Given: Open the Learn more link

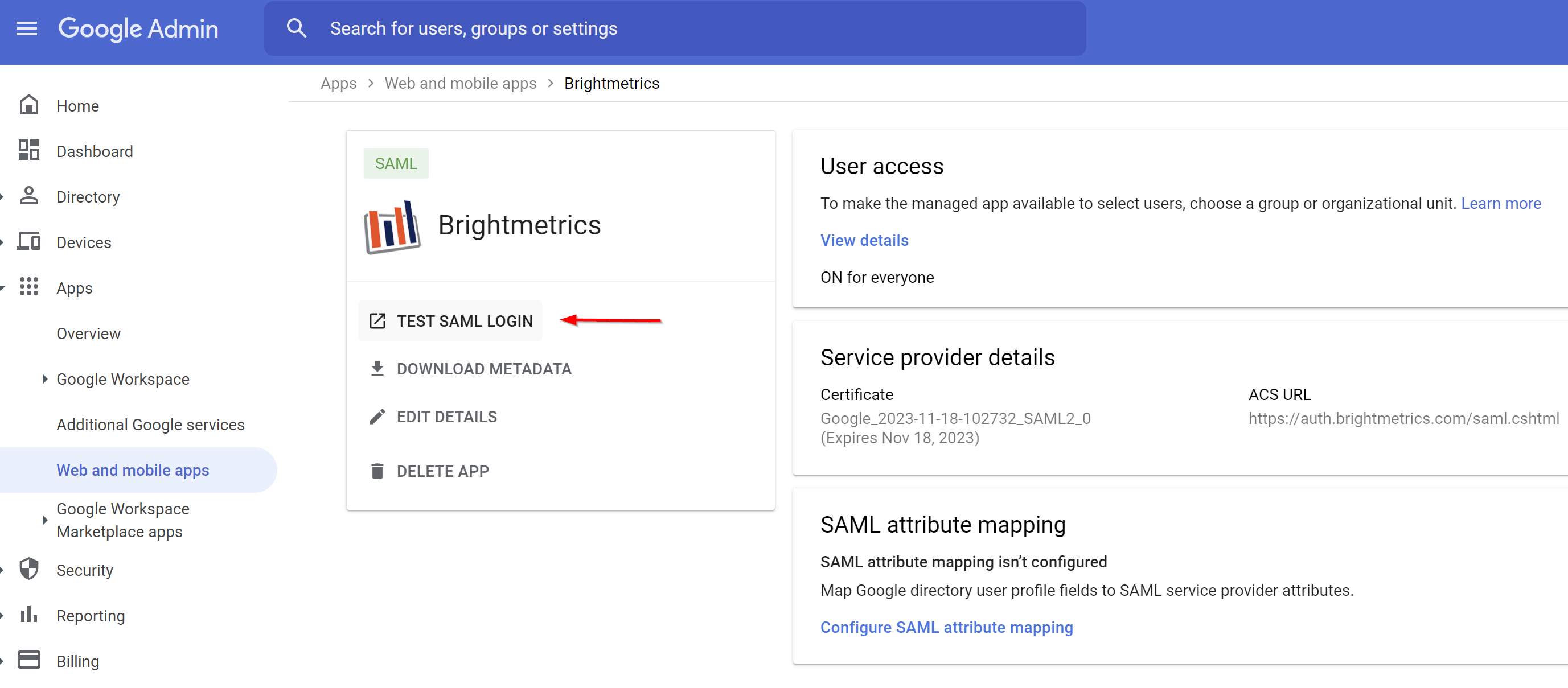Looking at the screenshot, I should click(x=1500, y=204).
